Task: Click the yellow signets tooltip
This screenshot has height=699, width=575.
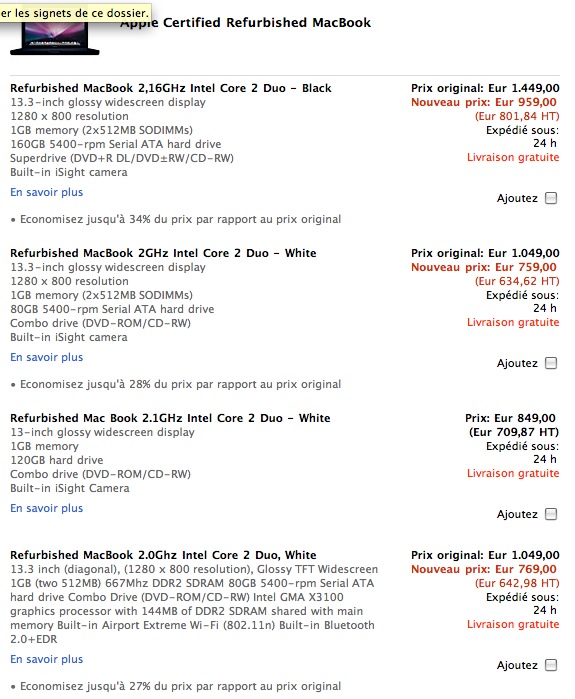Action: click(75, 12)
